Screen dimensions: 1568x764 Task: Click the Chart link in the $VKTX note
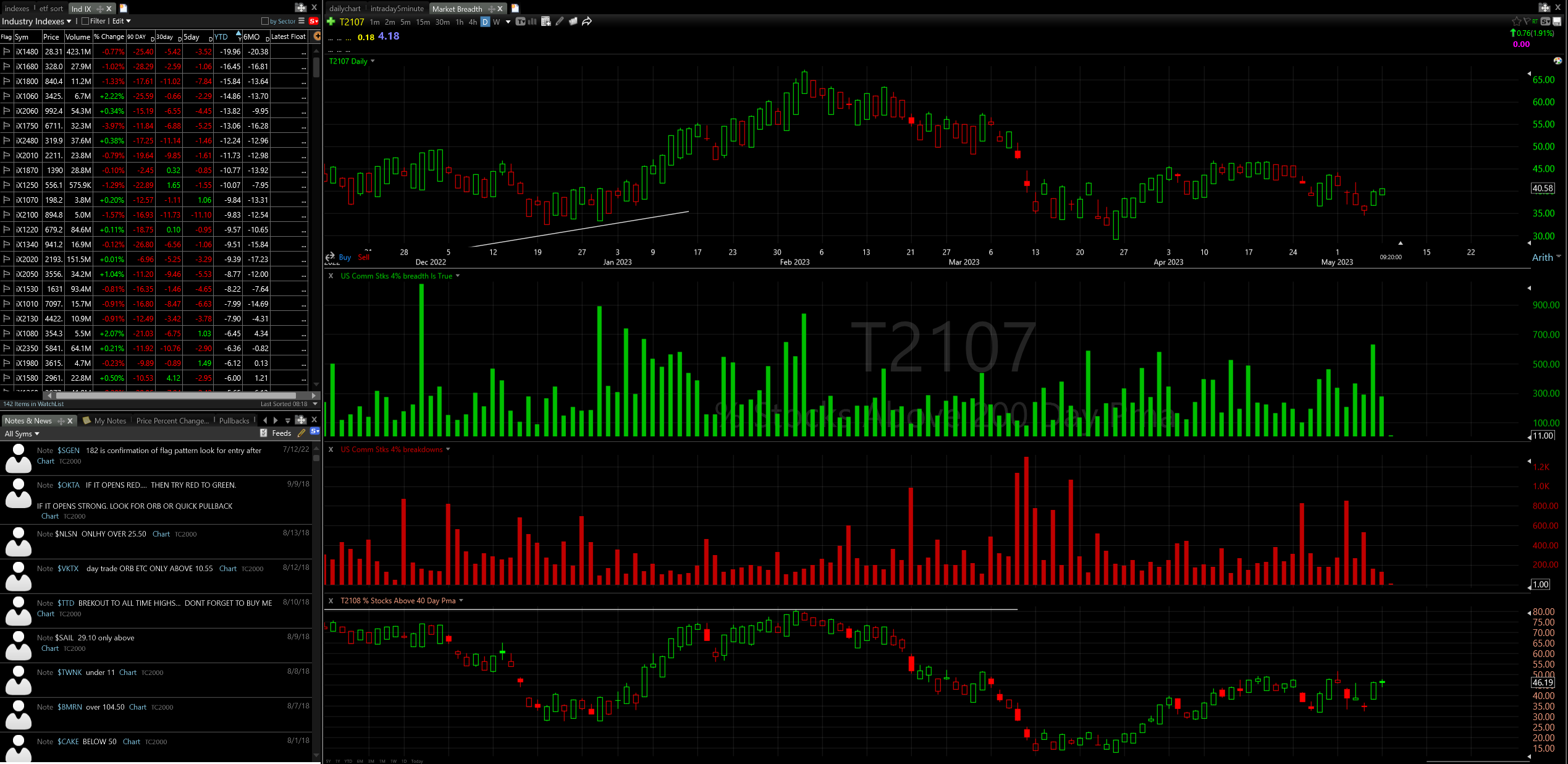[227, 568]
